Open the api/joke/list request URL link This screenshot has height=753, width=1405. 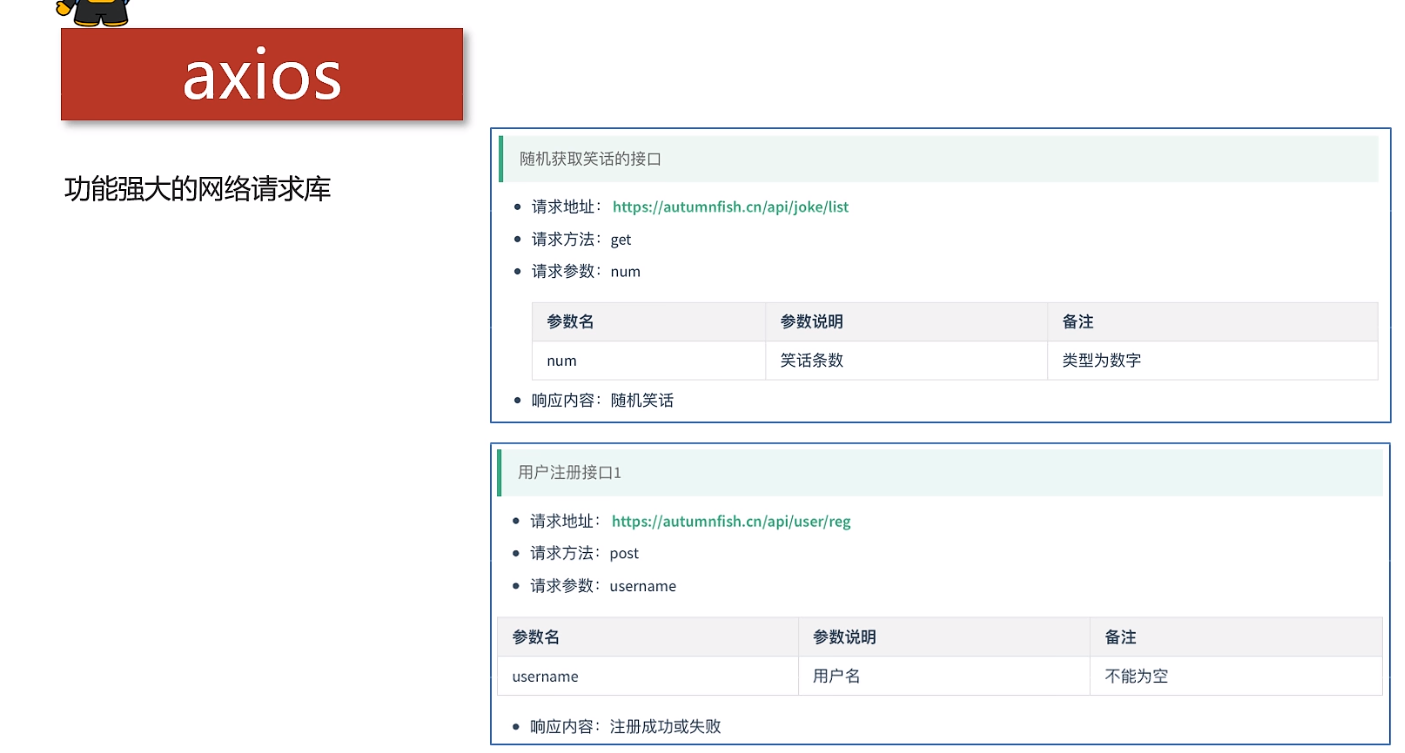point(730,207)
